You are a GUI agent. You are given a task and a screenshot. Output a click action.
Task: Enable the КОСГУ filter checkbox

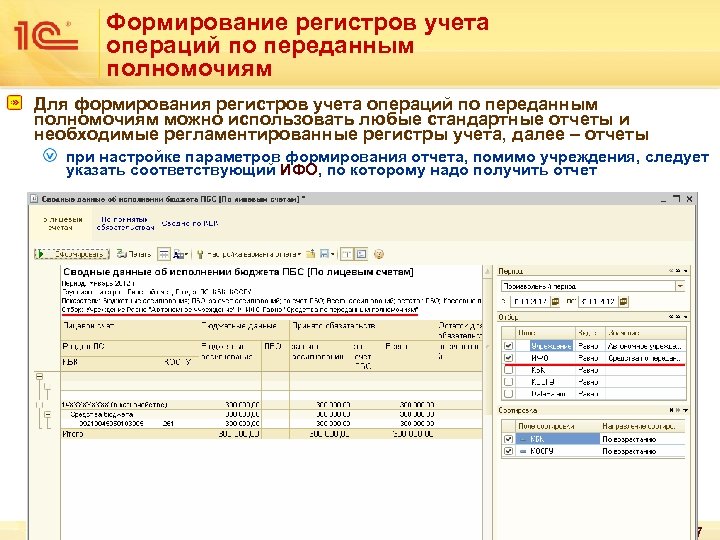pyautogui.click(x=508, y=382)
